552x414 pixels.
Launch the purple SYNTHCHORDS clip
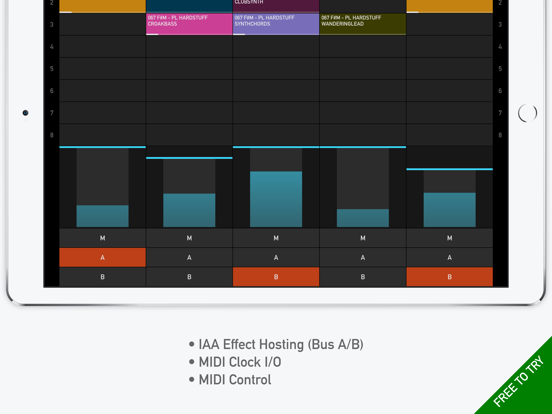click(276, 24)
